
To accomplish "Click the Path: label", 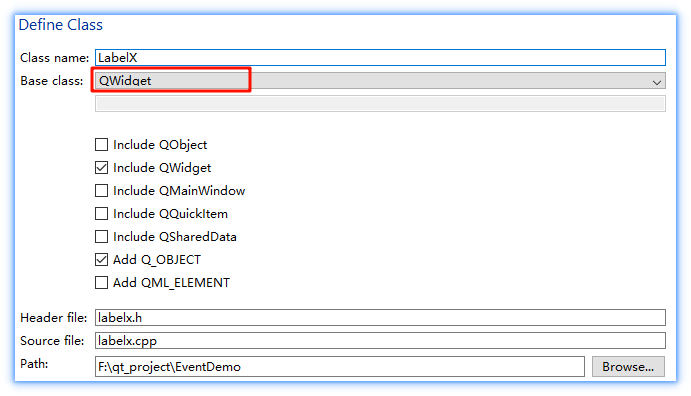I will (34, 364).
